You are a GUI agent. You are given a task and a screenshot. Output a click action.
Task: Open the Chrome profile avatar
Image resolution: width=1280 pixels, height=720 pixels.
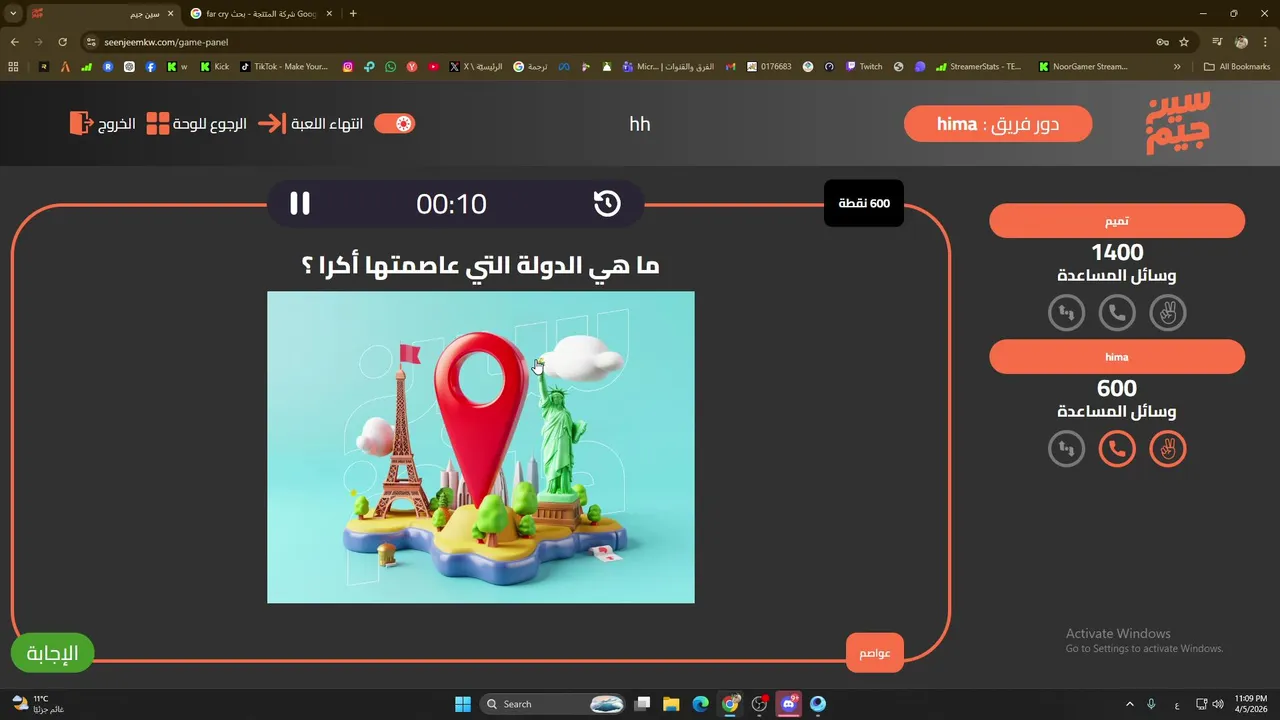(1241, 42)
